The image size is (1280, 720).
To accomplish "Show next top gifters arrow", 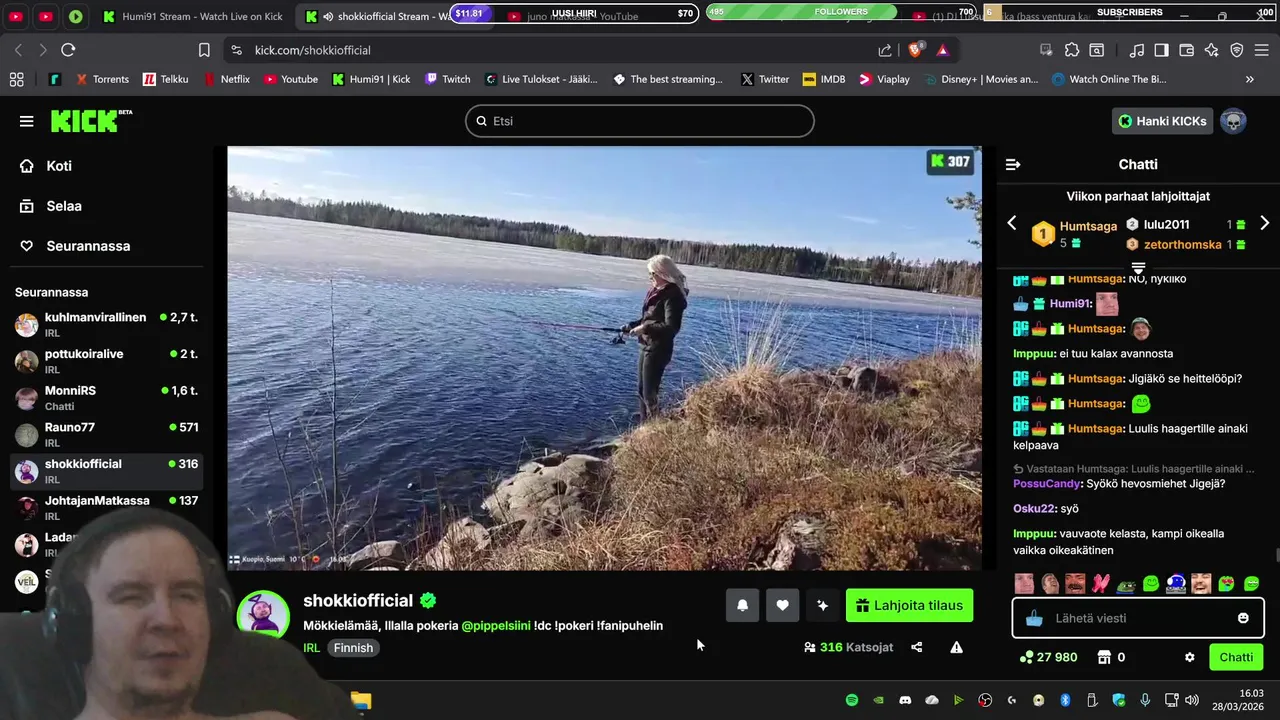I will click(1264, 223).
